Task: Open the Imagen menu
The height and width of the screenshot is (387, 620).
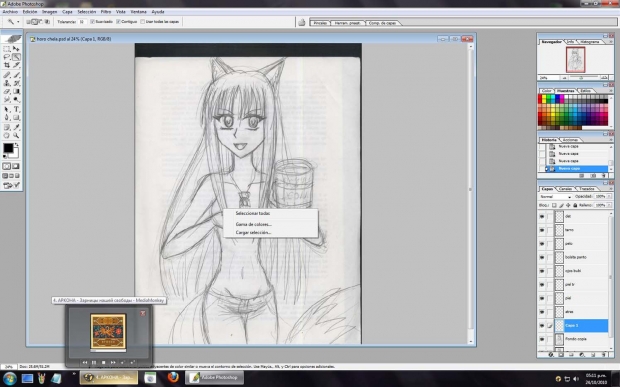Action: [x=49, y=12]
